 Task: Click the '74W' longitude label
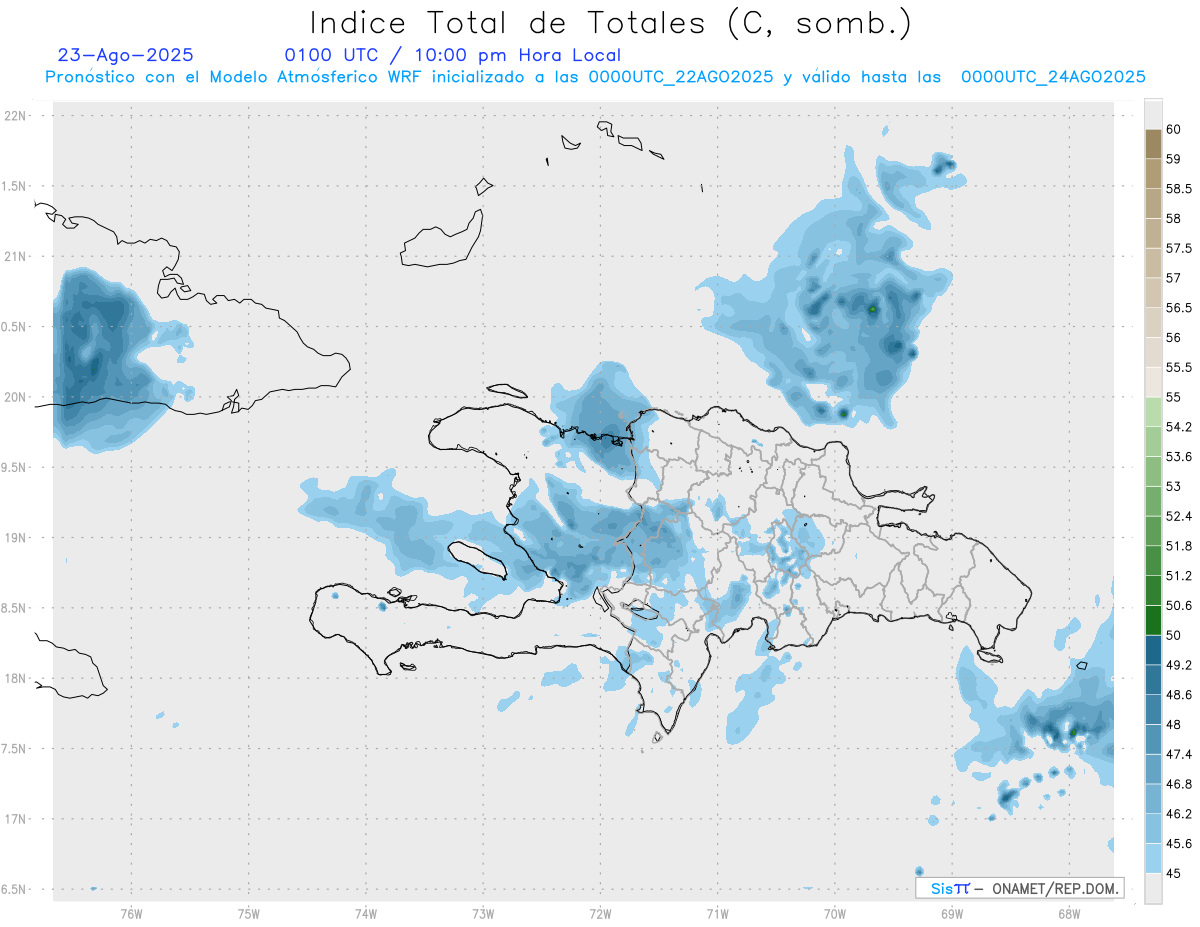click(x=366, y=913)
